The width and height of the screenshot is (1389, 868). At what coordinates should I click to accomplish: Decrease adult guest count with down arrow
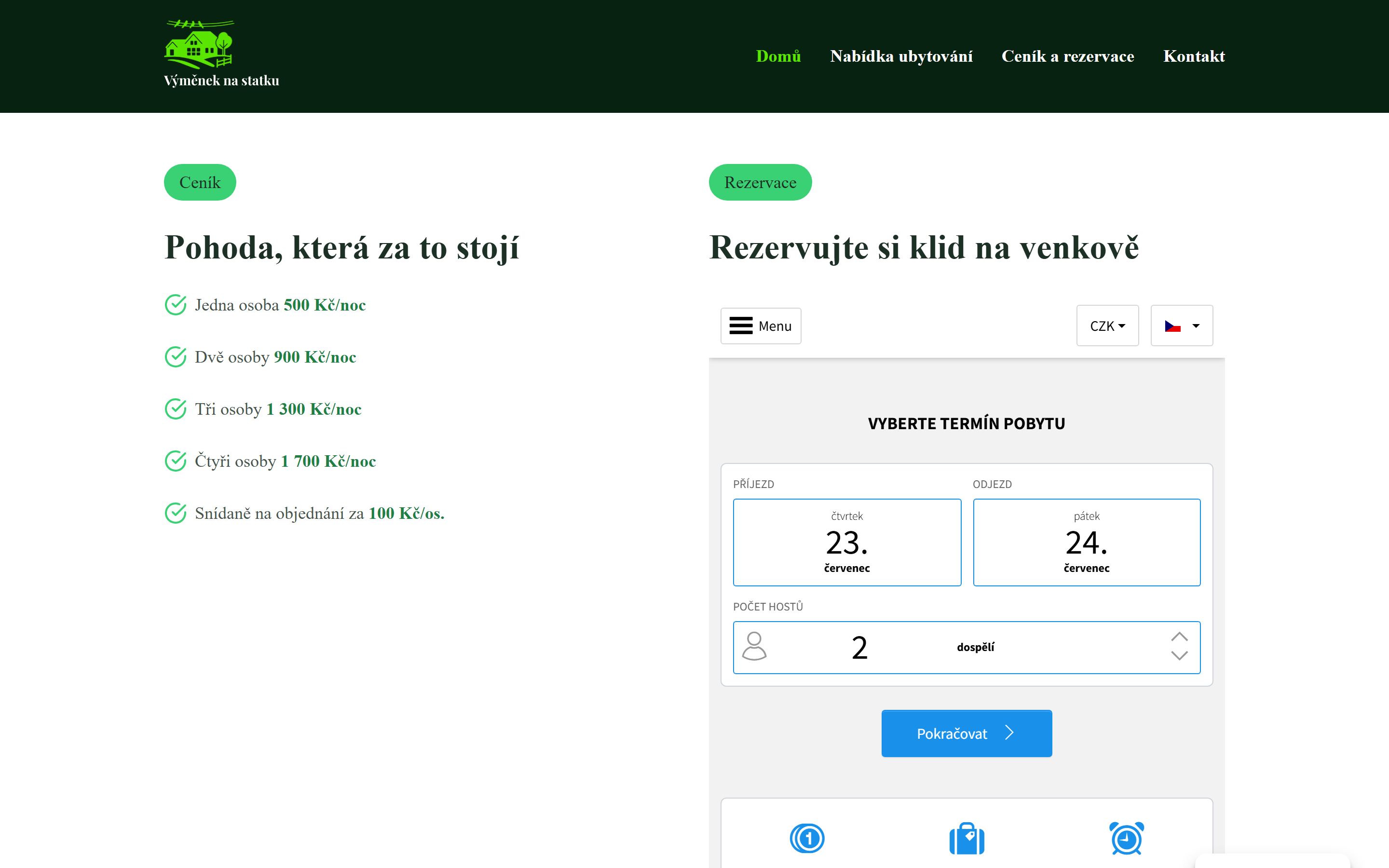(x=1179, y=656)
